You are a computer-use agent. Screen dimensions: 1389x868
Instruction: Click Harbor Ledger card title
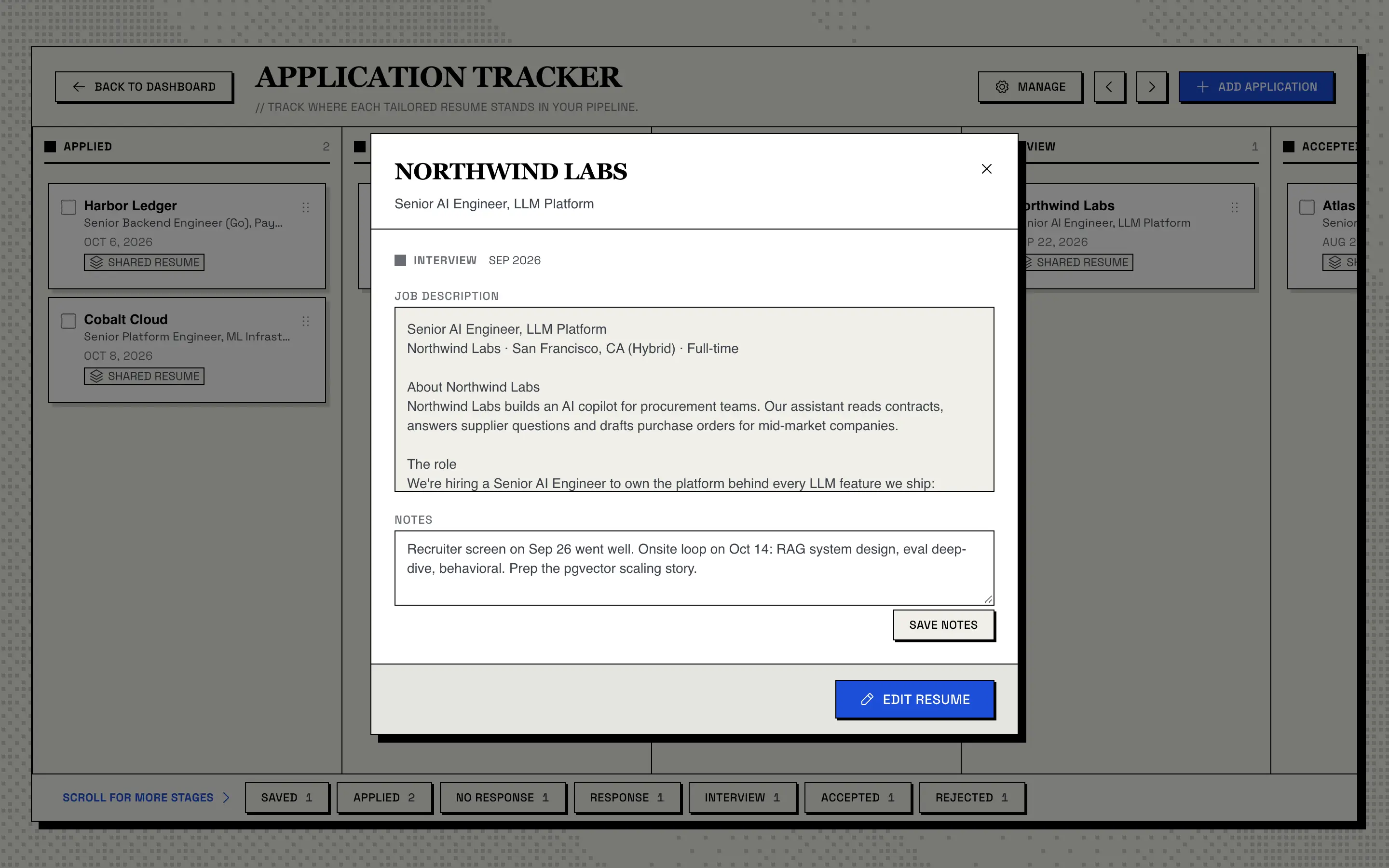pos(130,205)
